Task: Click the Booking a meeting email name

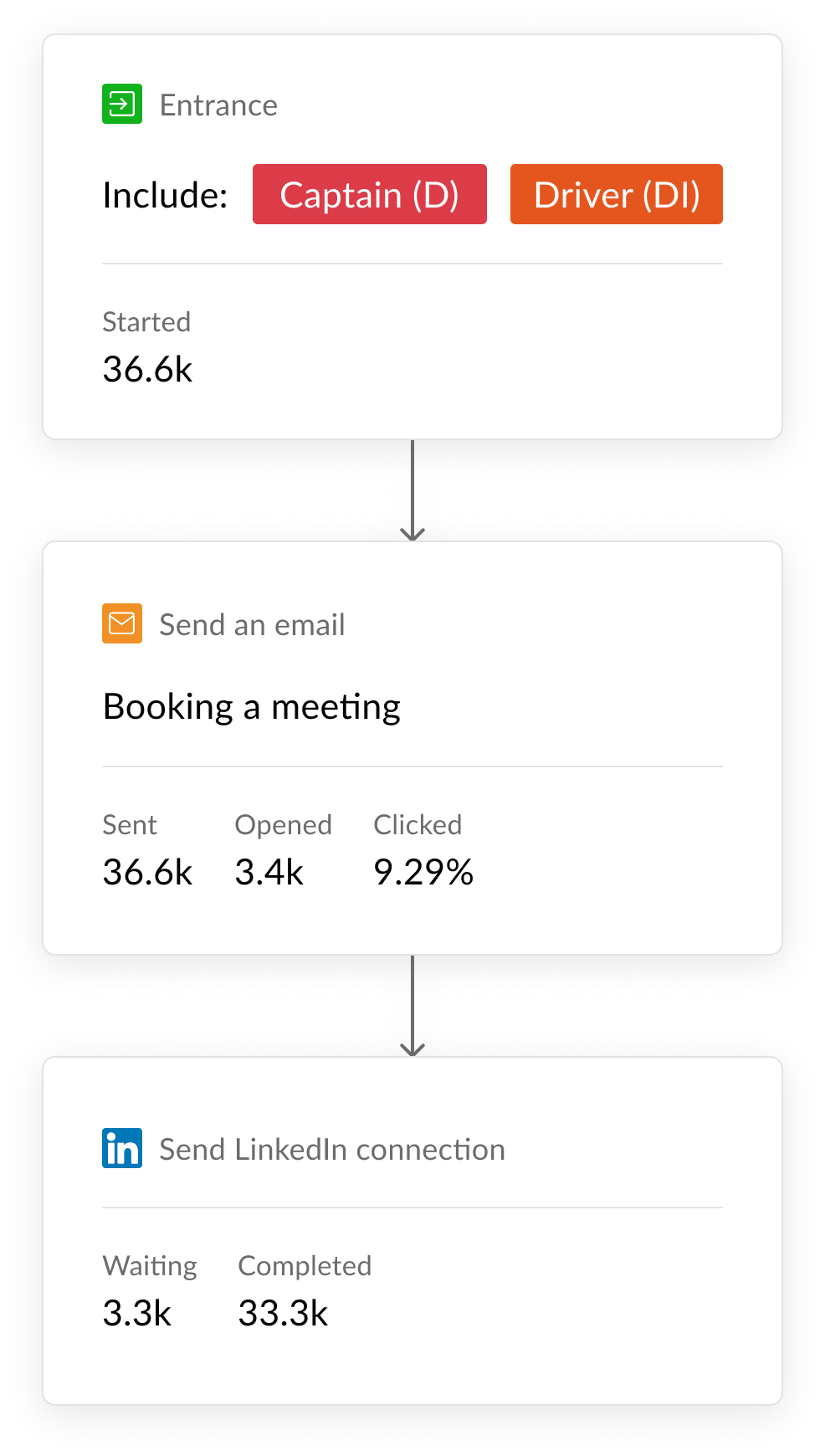Action: click(x=251, y=707)
